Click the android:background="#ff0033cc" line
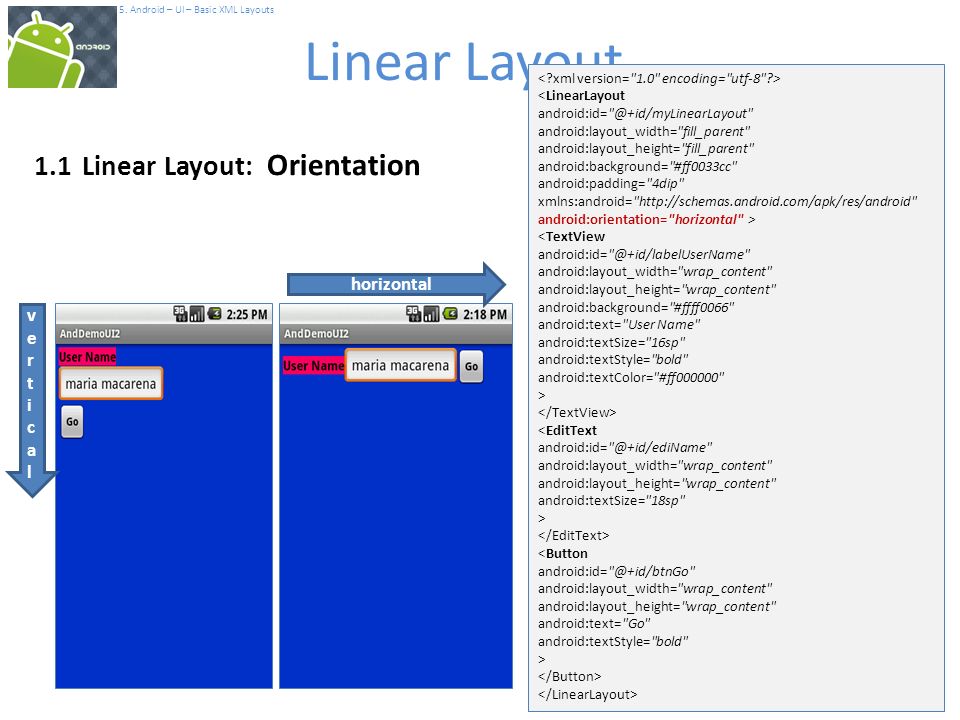960x720 pixels. (637, 167)
